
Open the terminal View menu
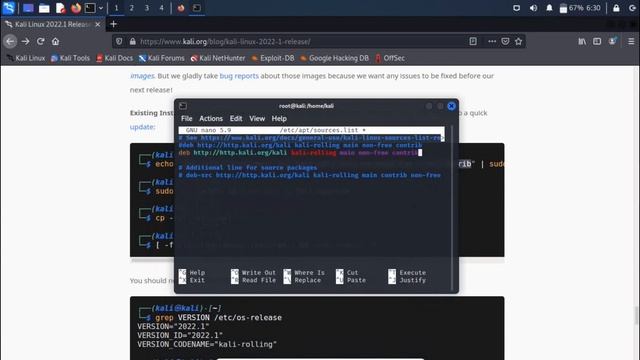(257, 118)
